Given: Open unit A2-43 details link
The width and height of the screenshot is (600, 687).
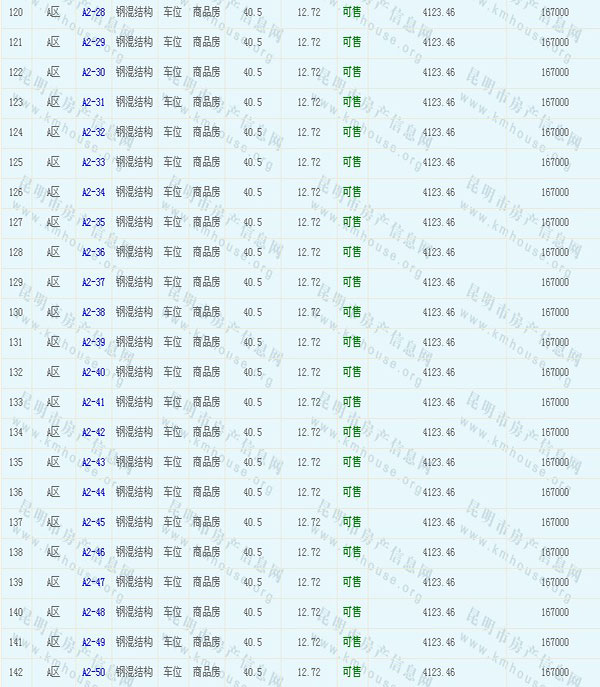Looking at the screenshot, I should point(93,462).
